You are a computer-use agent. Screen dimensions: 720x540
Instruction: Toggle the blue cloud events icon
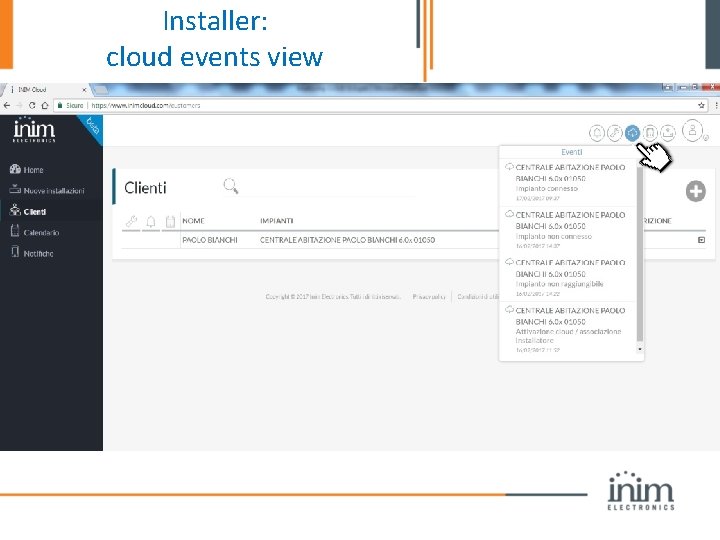(x=632, y=133)
